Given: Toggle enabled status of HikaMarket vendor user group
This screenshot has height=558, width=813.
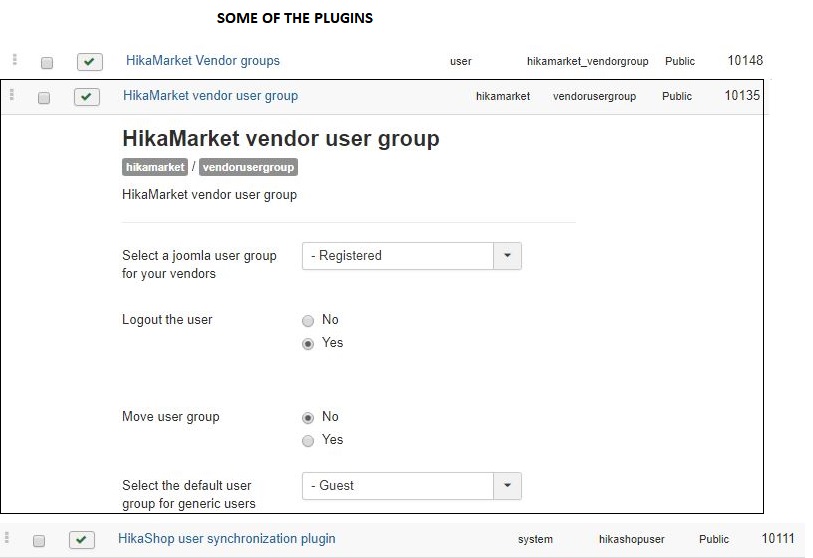Looking at the screenshot, I should 87,97.
